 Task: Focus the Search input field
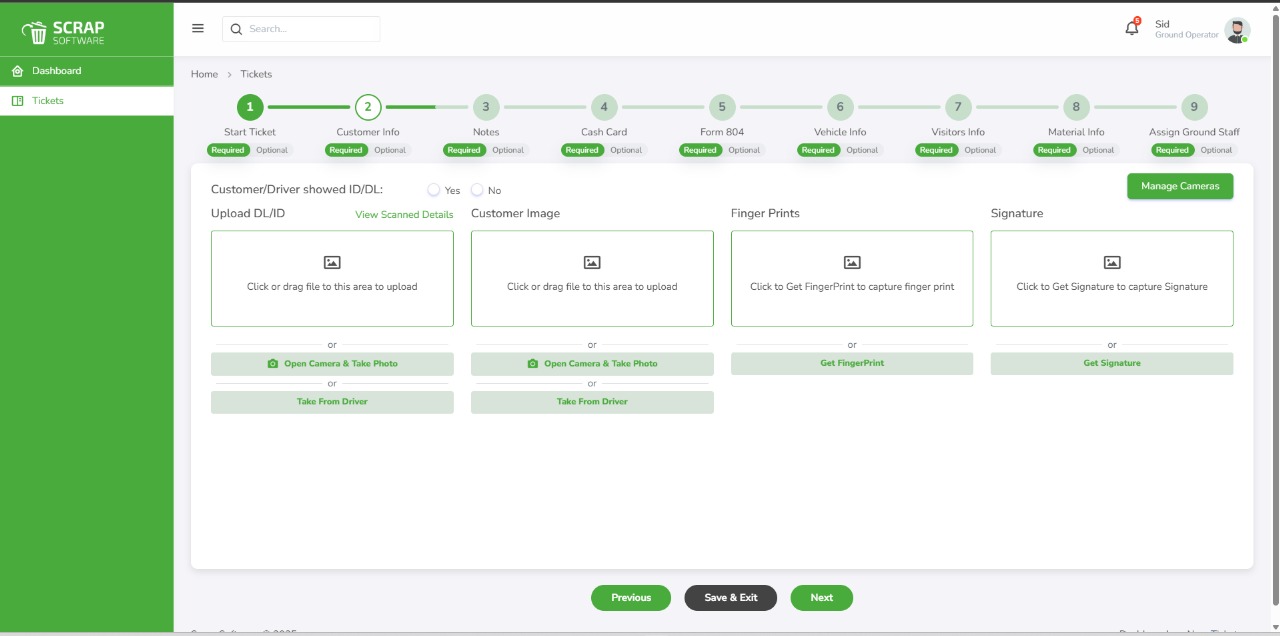pos(310,29)
